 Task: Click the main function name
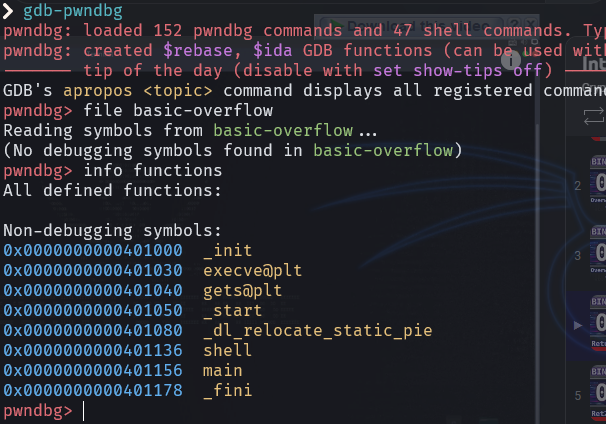(223, 371)
